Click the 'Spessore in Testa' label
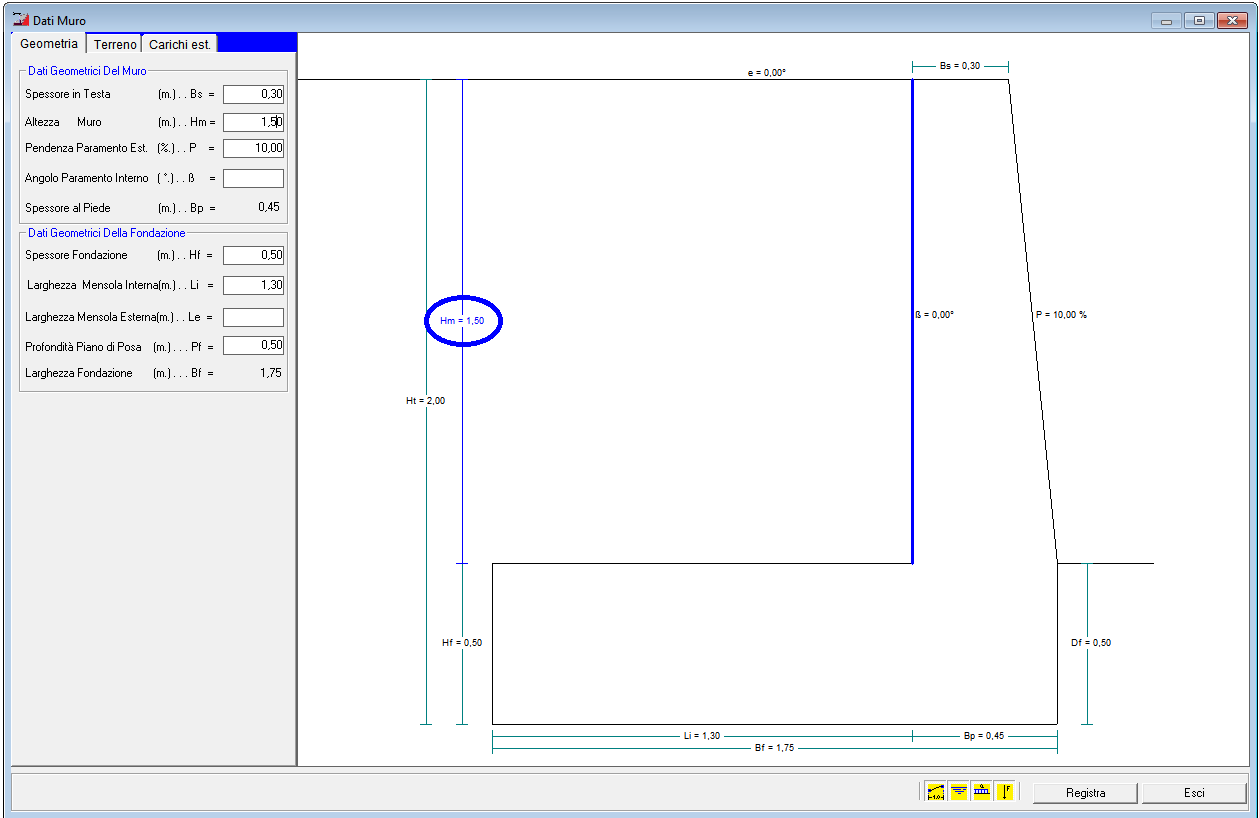The width and height of the screenshot is (1259, 818). click(68, 94)
